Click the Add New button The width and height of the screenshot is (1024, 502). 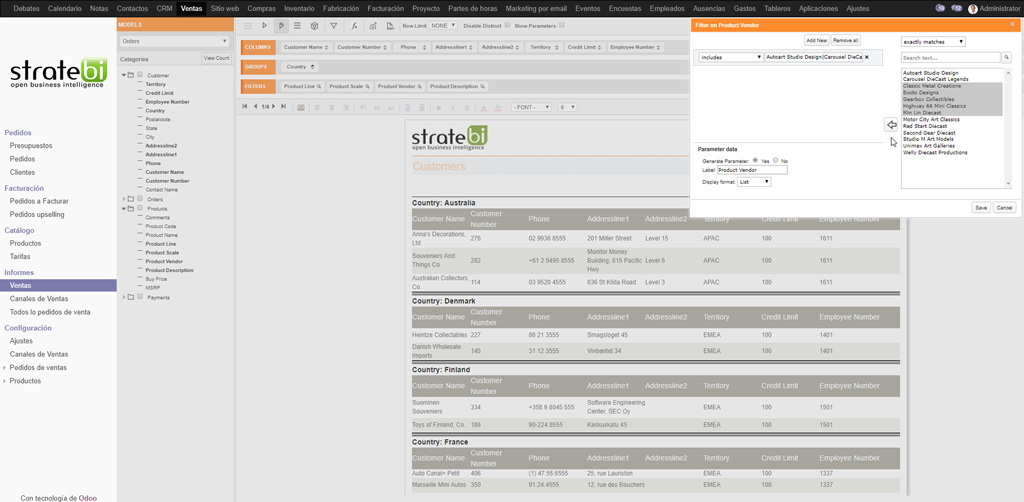pyautogui.click(x=816, y=40)
